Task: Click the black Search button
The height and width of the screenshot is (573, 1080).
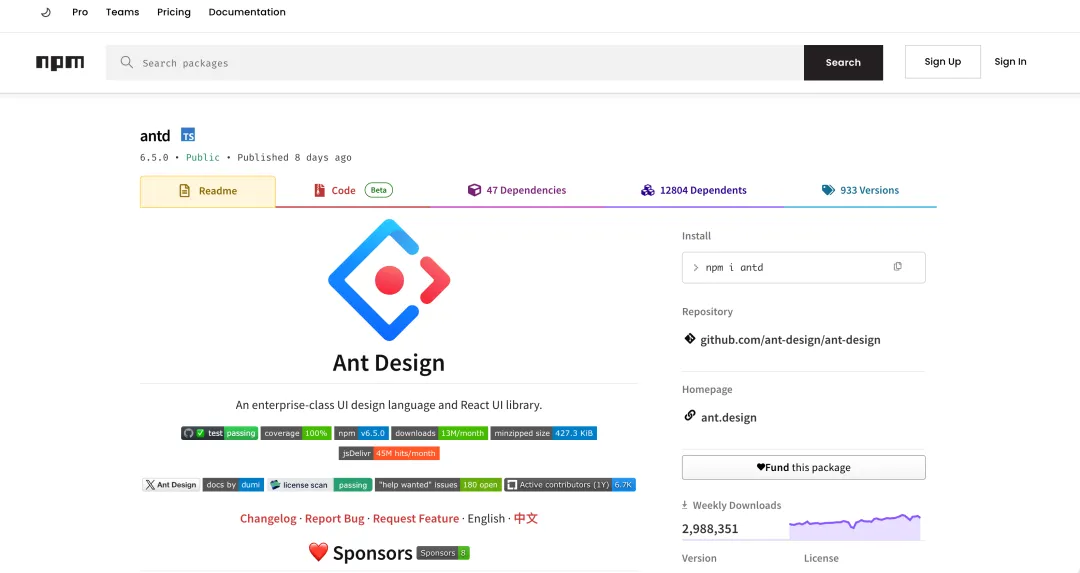Action: 843,63
